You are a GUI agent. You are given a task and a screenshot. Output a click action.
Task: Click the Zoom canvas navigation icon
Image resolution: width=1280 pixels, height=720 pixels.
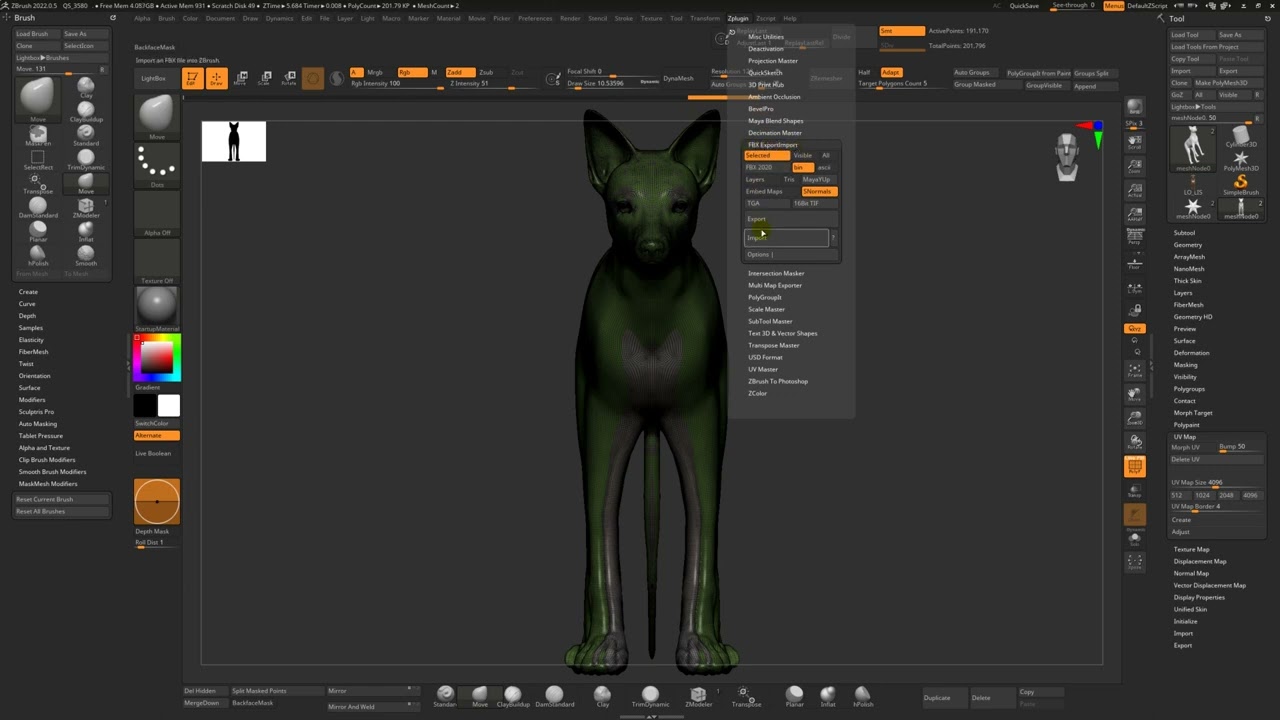pos(1135,167)
